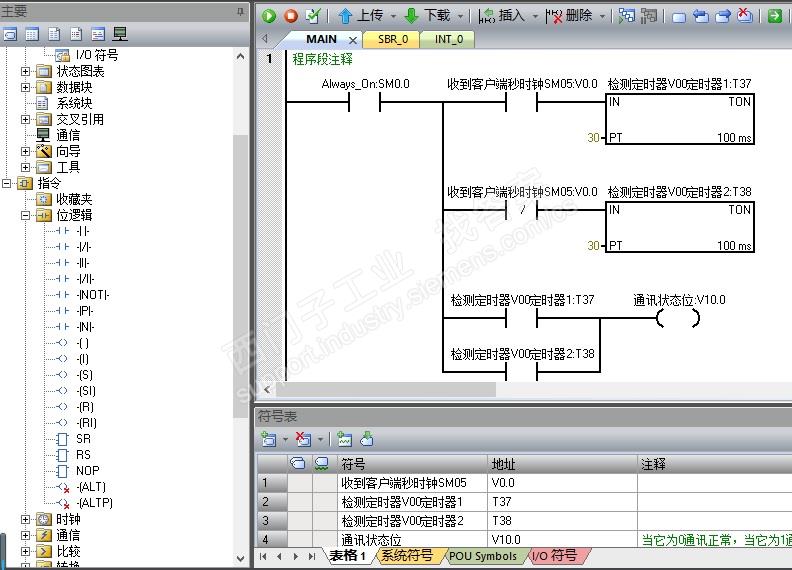This screenshot has width=792, height=570.
Task: Start program status monitoring icon
Action: coord(627,16)
